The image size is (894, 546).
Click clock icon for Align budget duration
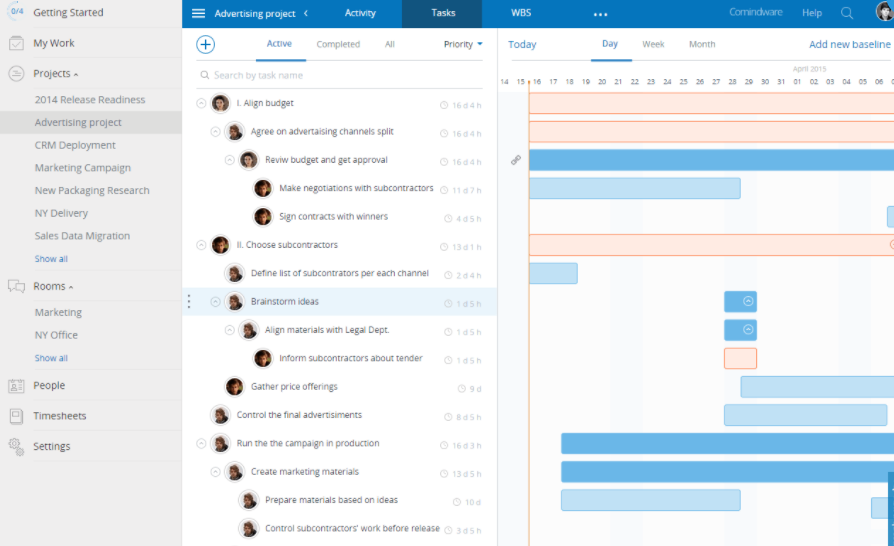(444, 105)
